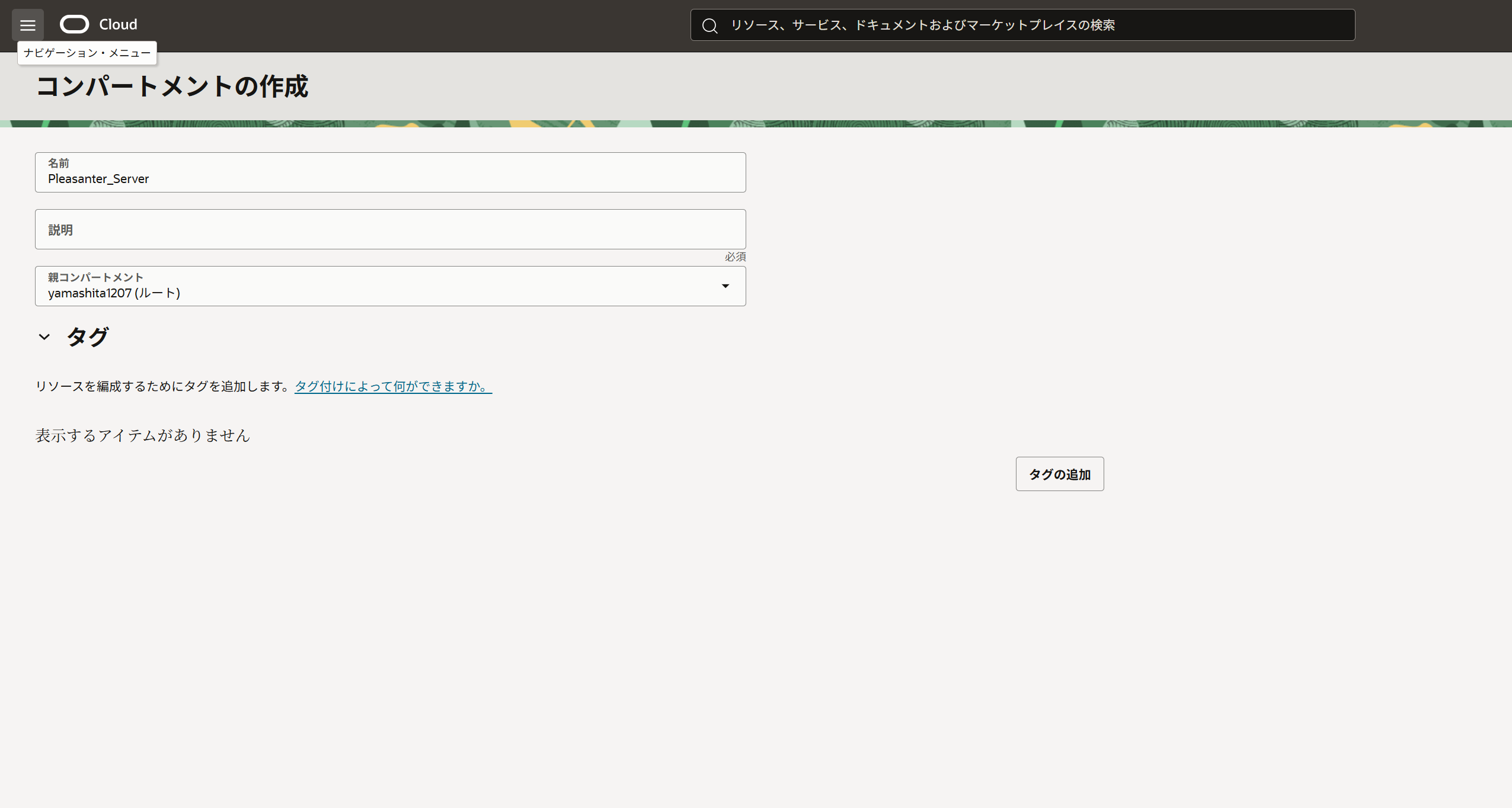
Task: Click the green decorative banner strip
Action: [x=756, y=124]
